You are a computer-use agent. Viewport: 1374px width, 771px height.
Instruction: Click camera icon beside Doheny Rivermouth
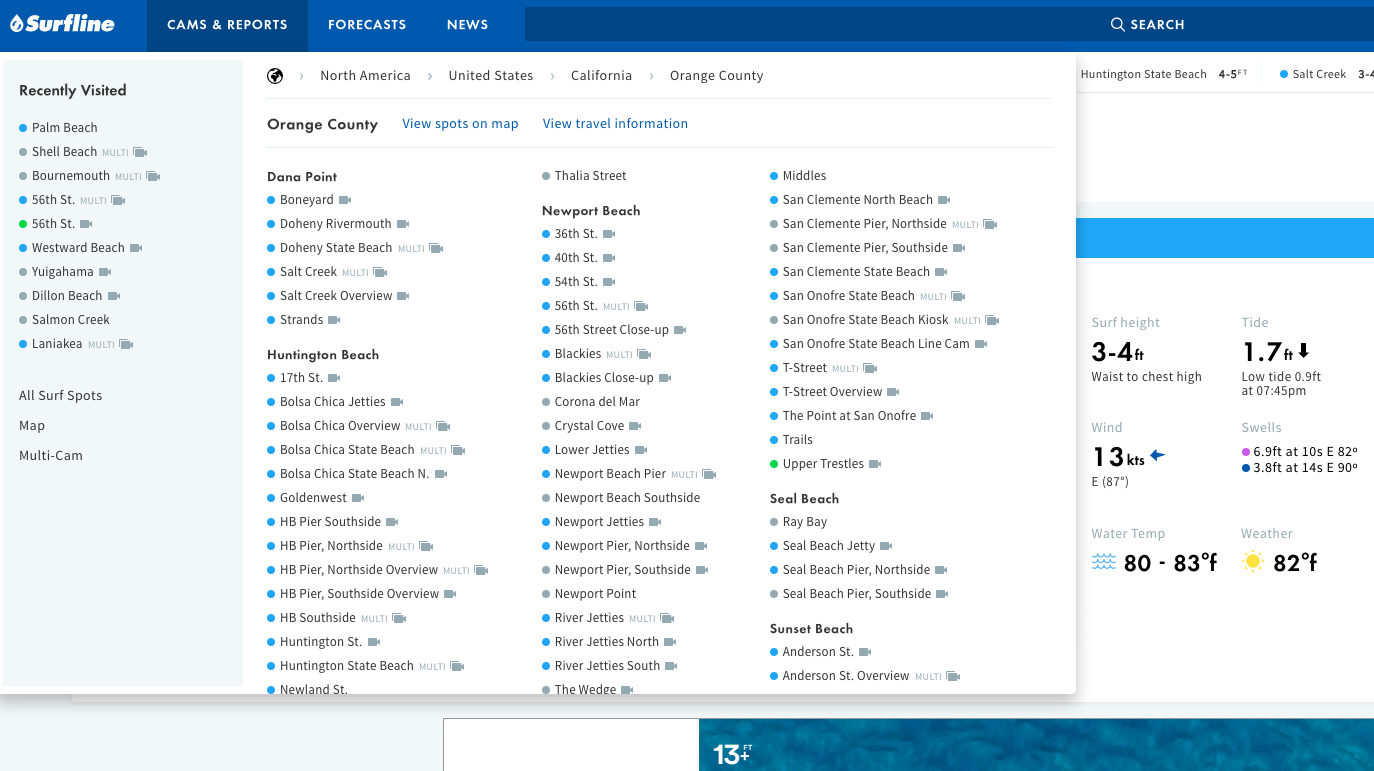point(403,224)
